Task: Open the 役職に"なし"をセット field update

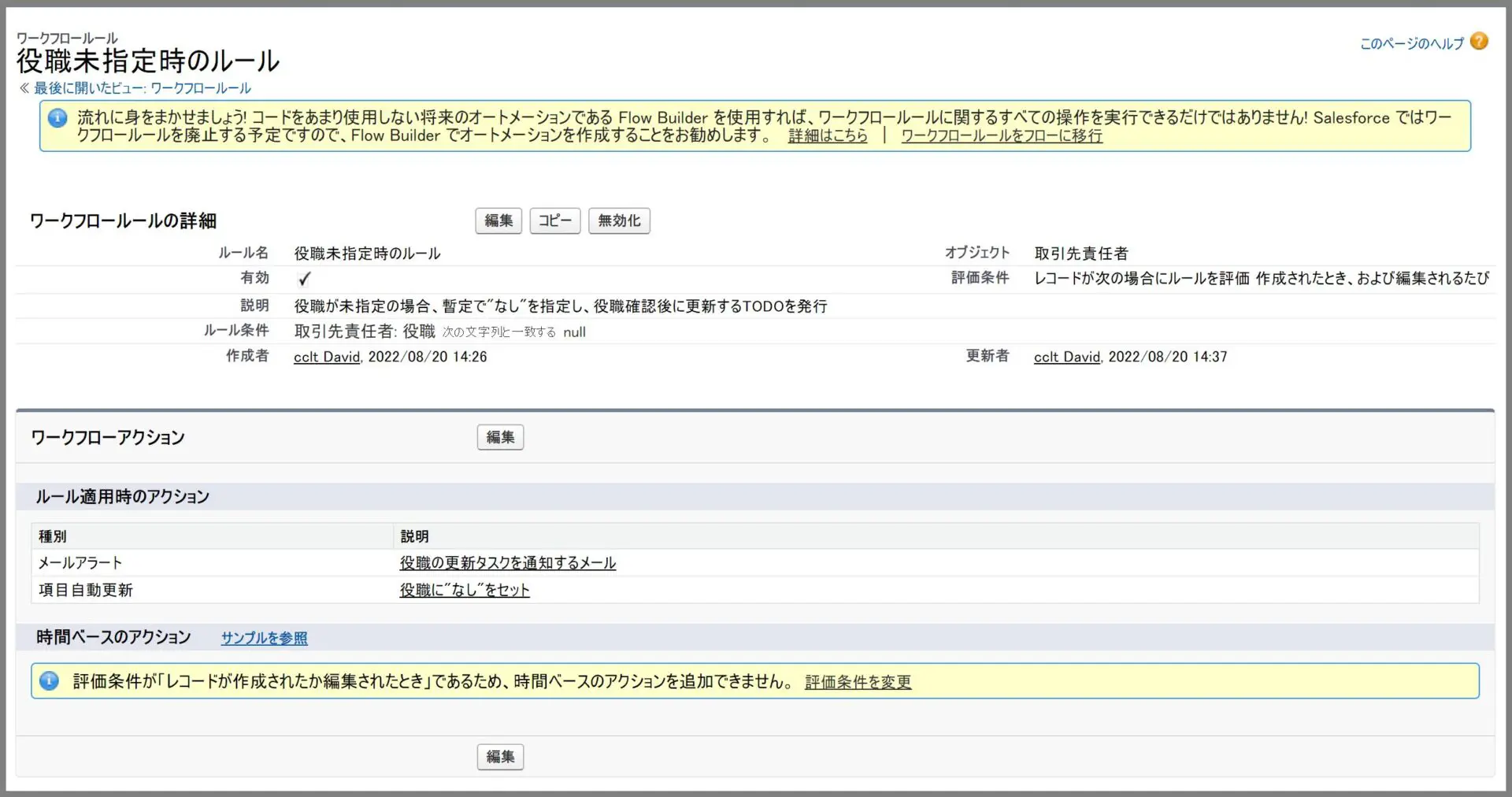Action: [464, 590]
